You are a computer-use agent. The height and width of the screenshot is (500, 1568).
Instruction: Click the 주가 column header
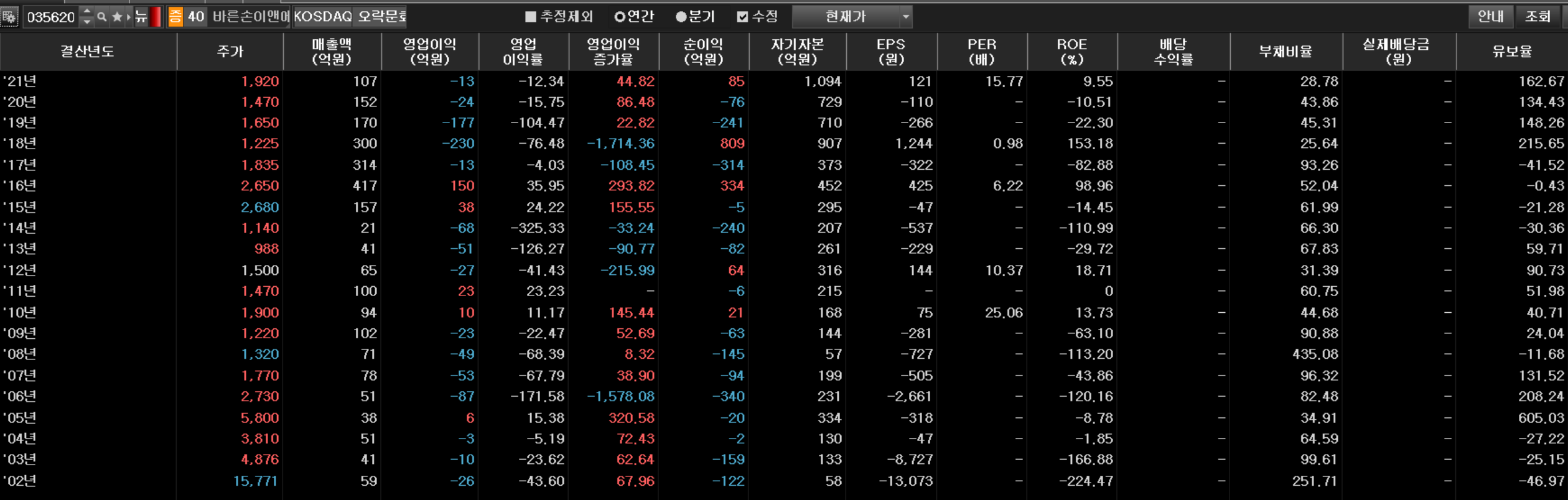tap(230, 52)
